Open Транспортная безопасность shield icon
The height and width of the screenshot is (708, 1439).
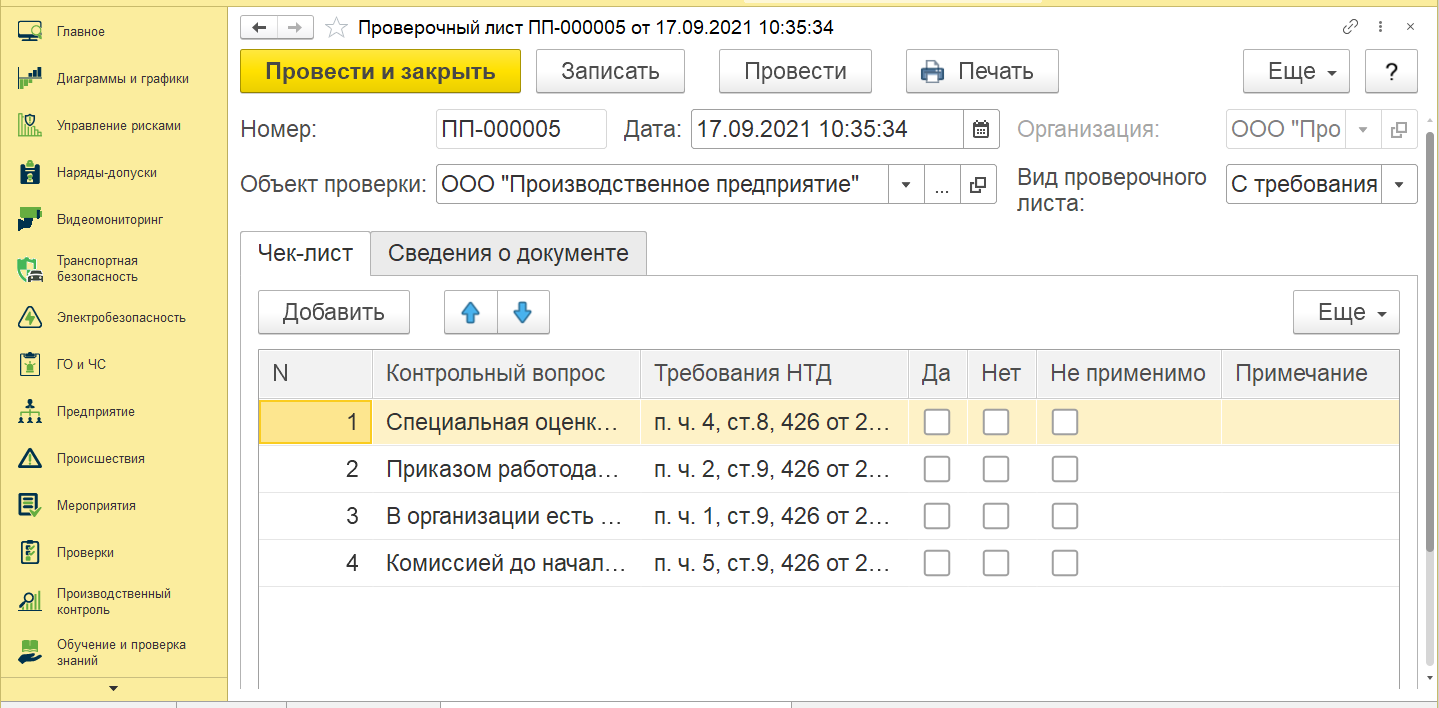(30, 268)
